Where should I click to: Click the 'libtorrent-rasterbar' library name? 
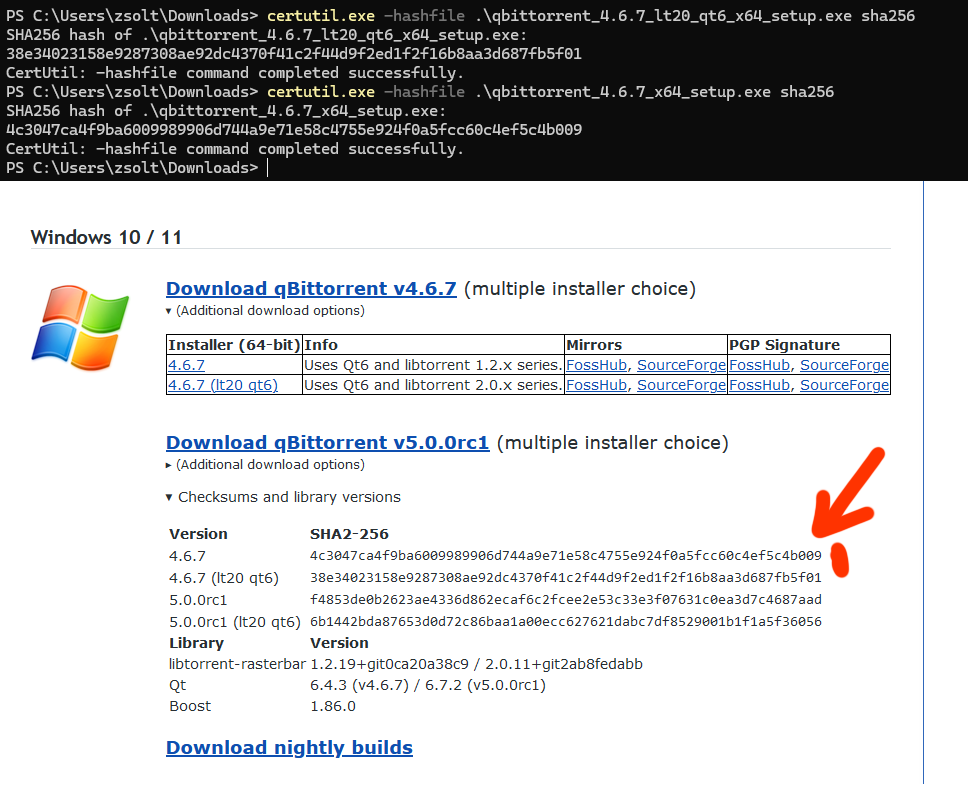pyautogui.click(x=238, y=664)
